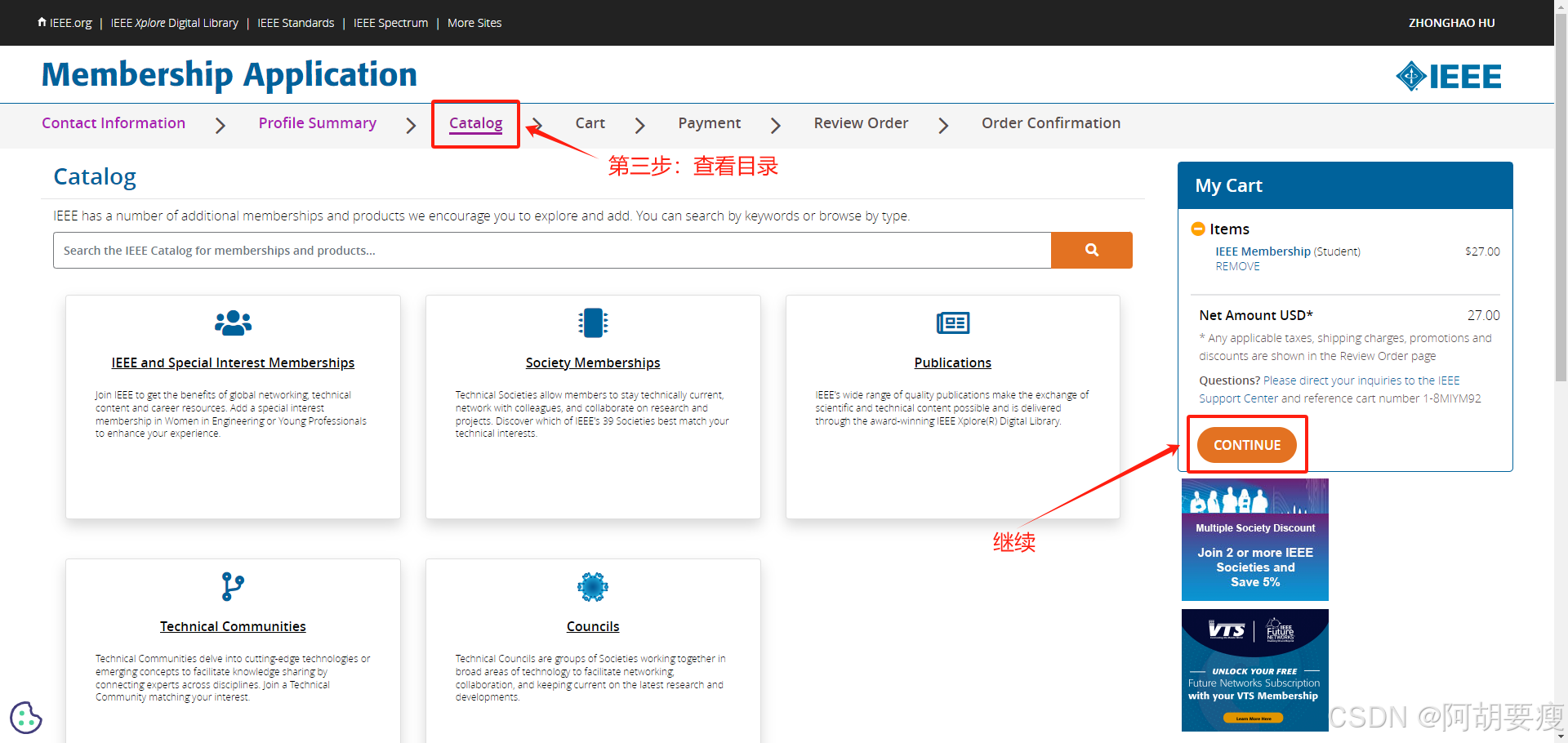Open Councils category
The width and height of the screenshot is (1568, 743).
point(593,626)
